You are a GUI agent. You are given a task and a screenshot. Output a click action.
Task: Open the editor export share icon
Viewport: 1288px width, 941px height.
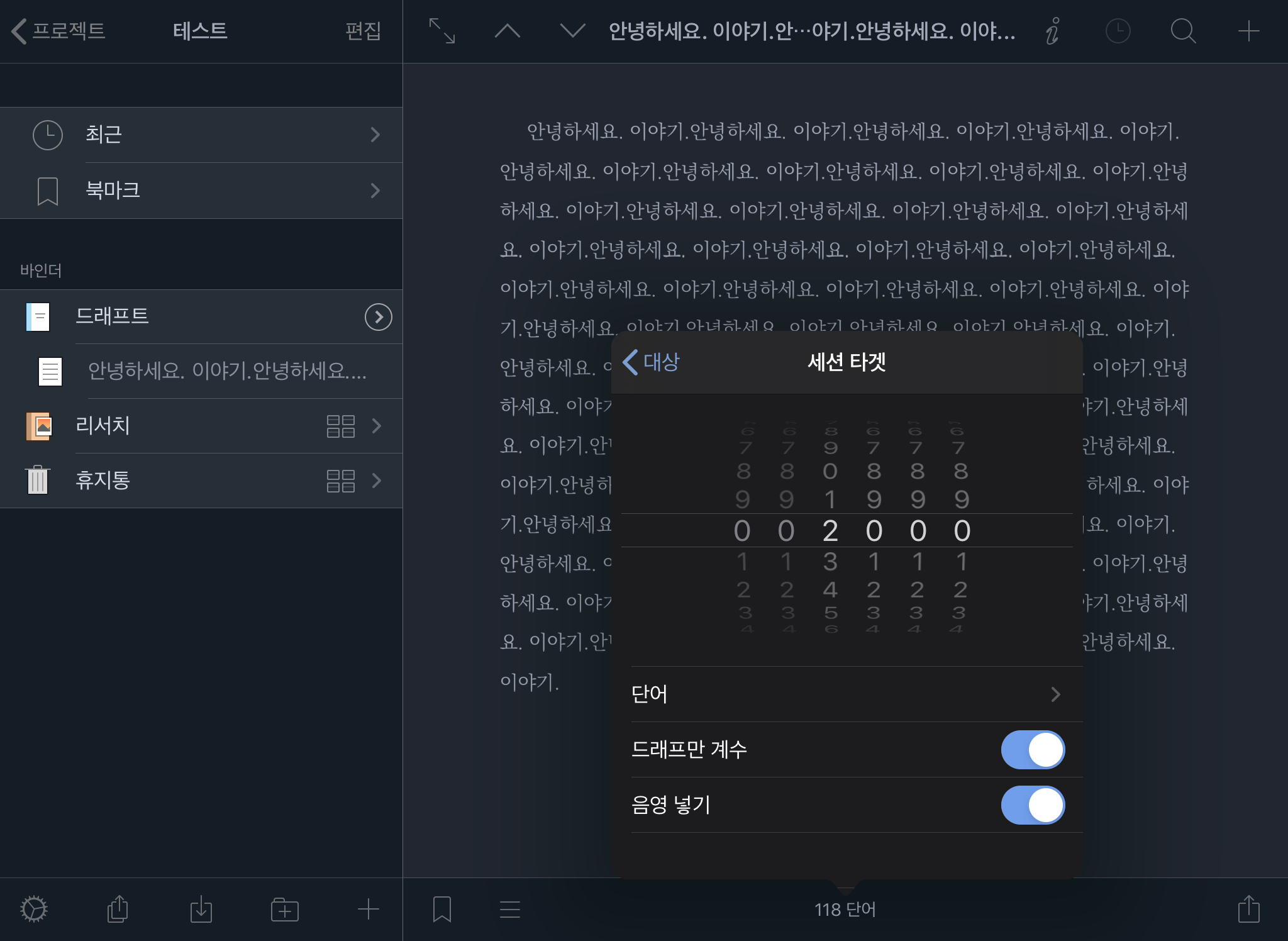coord(1248,910)
